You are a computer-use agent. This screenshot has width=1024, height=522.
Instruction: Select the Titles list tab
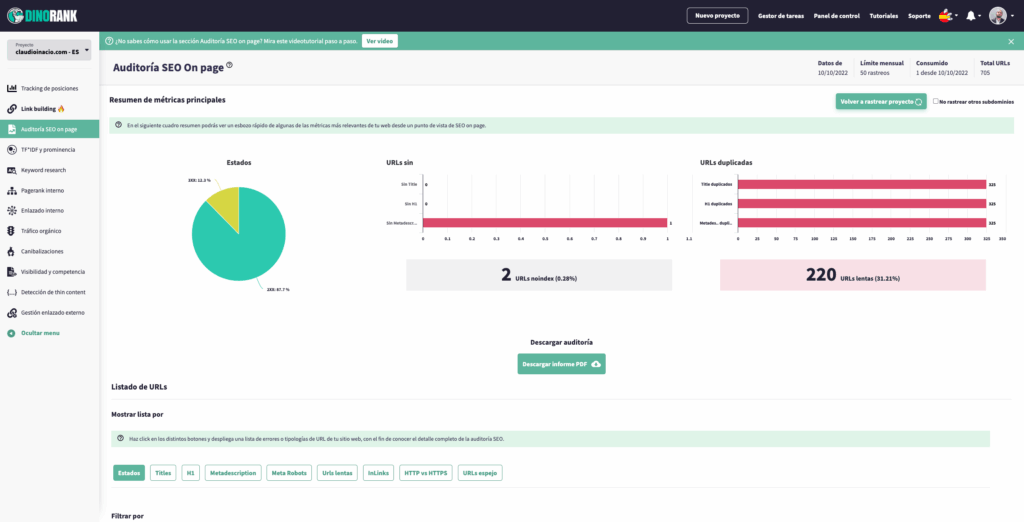163,473
